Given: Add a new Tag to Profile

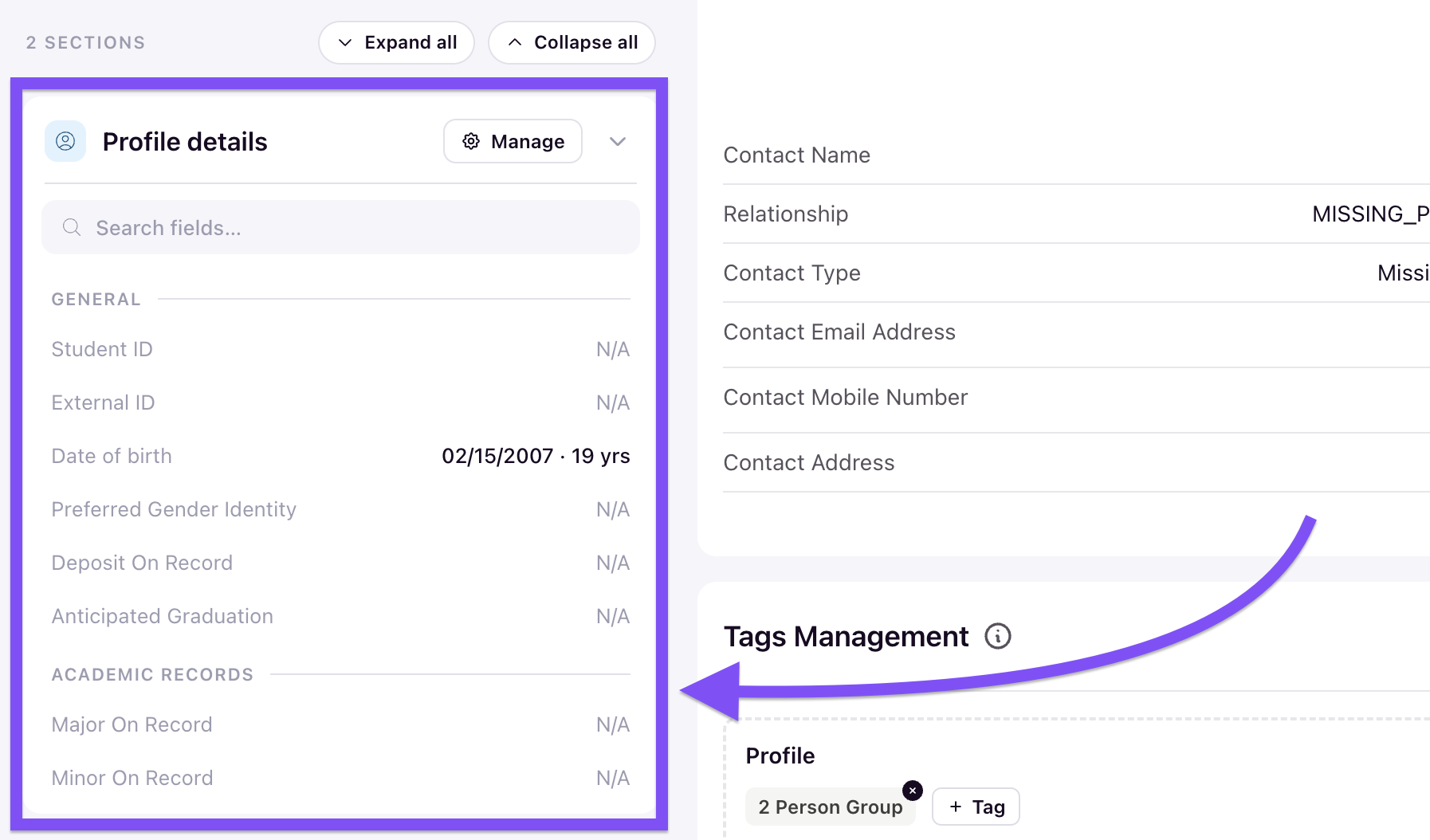Looking at the screenshot, I should [x=976, y=807].
